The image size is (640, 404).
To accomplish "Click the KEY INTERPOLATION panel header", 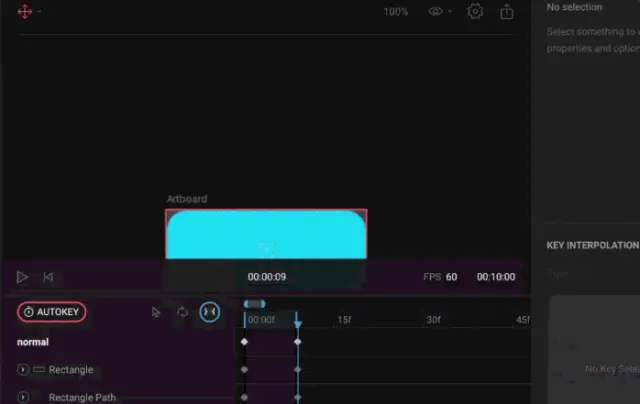I will pyautogui.click(x=592, y=245).
